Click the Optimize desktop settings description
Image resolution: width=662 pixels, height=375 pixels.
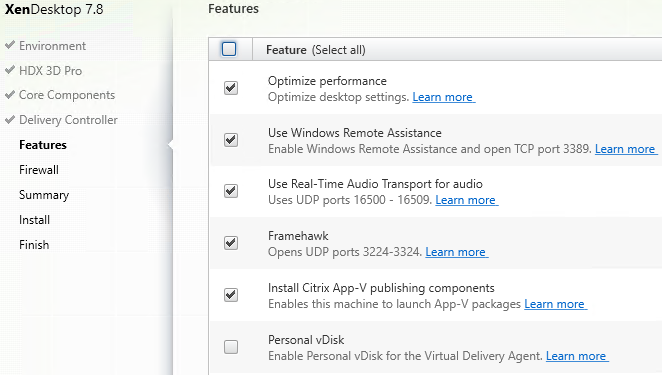(339, 97)
